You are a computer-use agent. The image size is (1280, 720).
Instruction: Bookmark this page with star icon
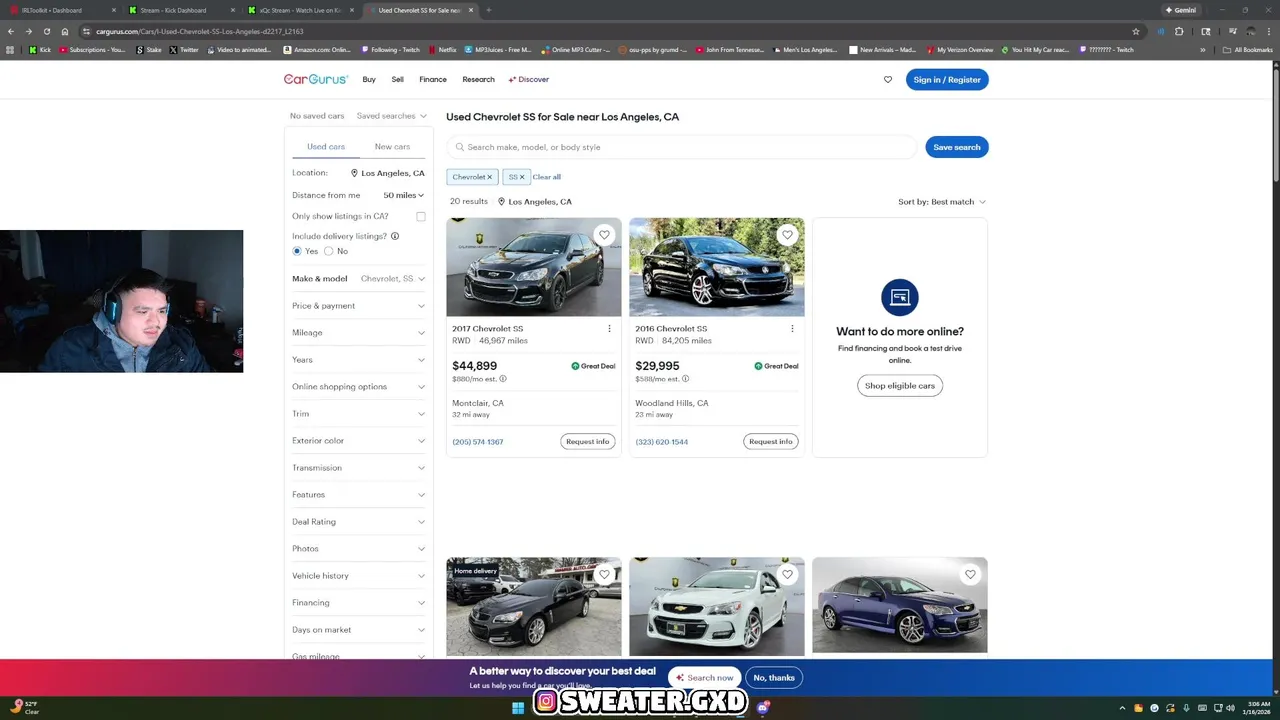coord(1136,31)
